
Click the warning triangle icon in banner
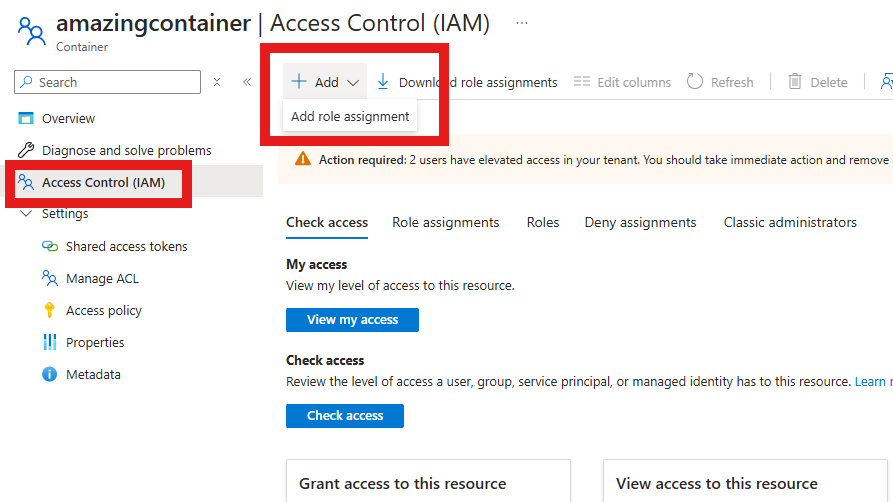pyautogui.click(x=303, y=159)
